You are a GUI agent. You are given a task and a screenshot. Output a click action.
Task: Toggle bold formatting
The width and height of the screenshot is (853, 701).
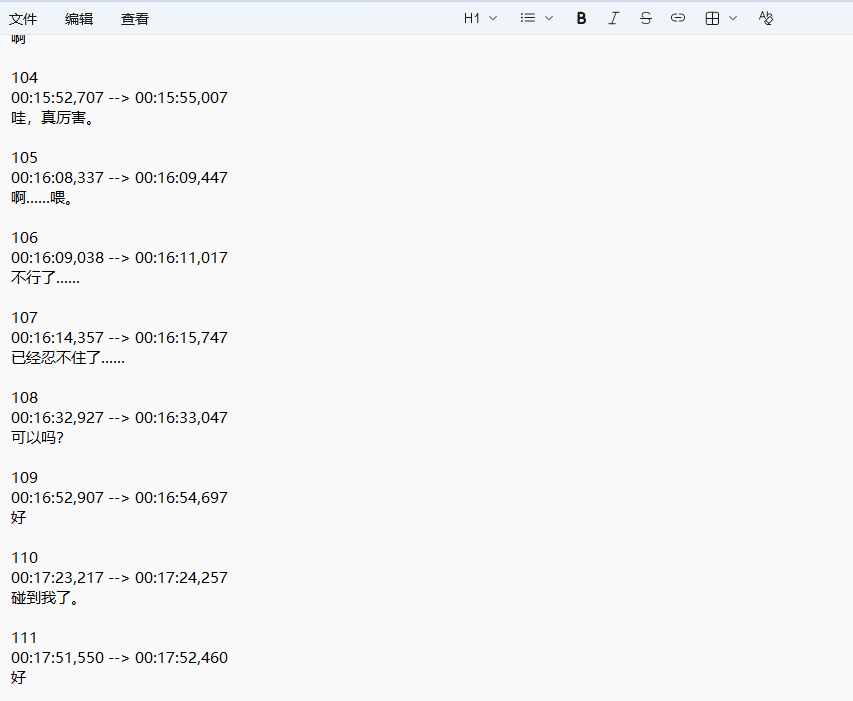coord(581,18)
